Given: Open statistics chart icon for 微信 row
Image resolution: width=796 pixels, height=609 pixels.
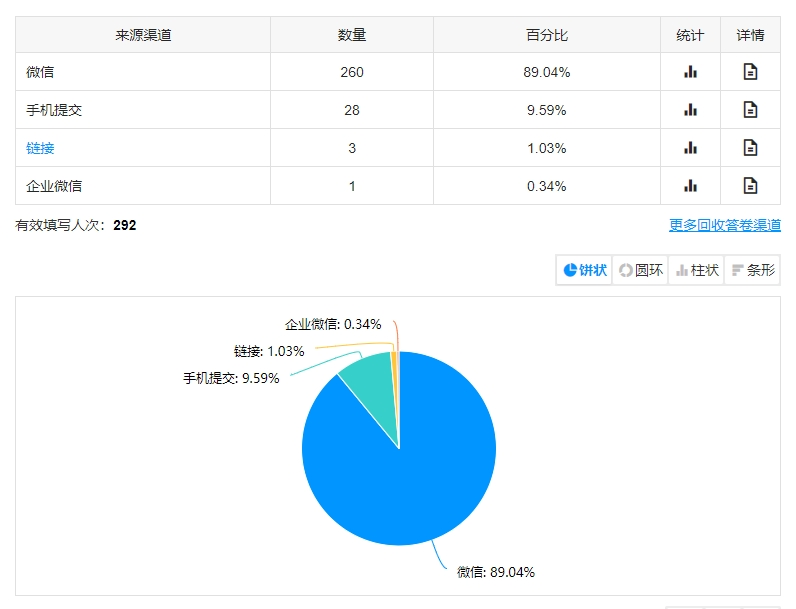Looking at the screenshot, I should click(690, 72).
